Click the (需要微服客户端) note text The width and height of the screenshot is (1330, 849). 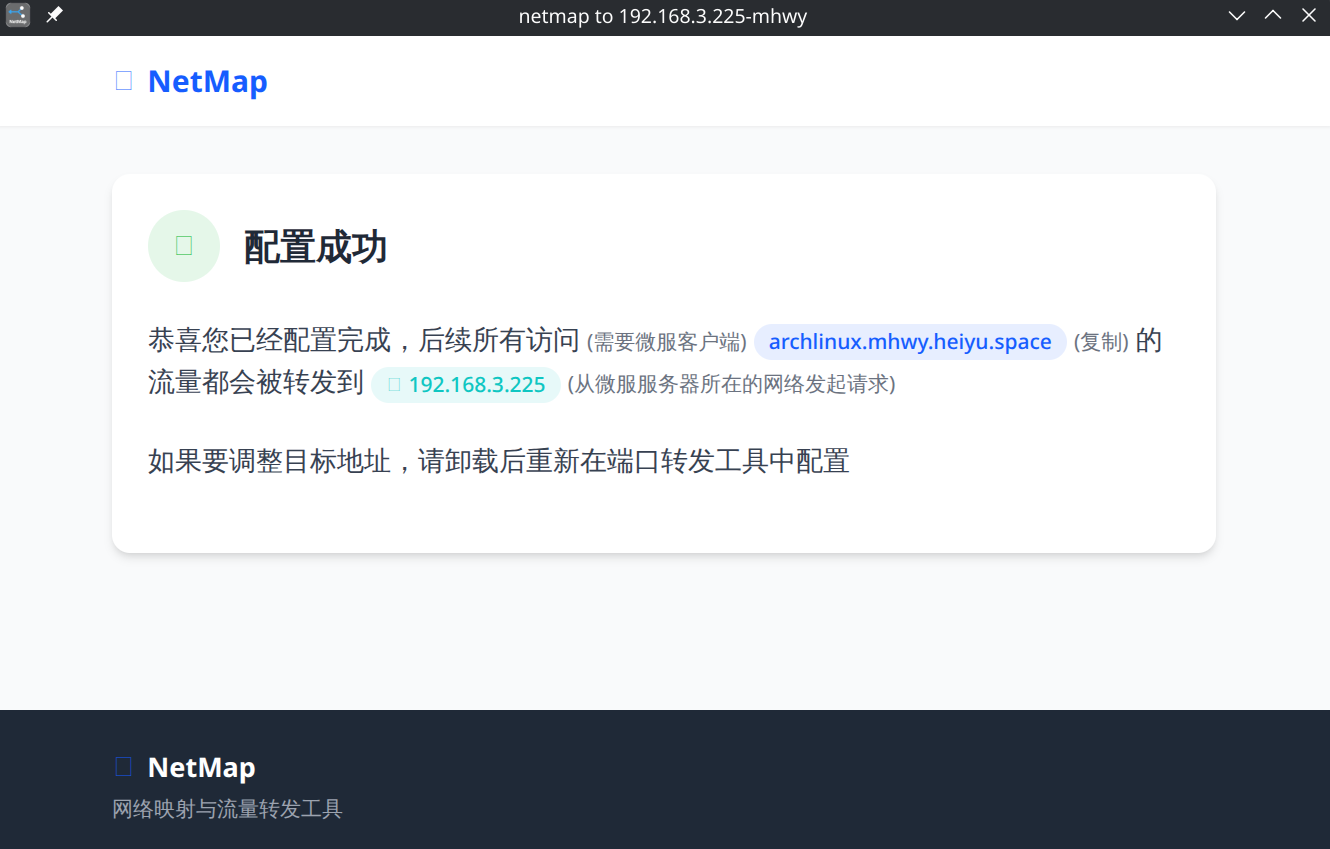click(x=667, y=342)
